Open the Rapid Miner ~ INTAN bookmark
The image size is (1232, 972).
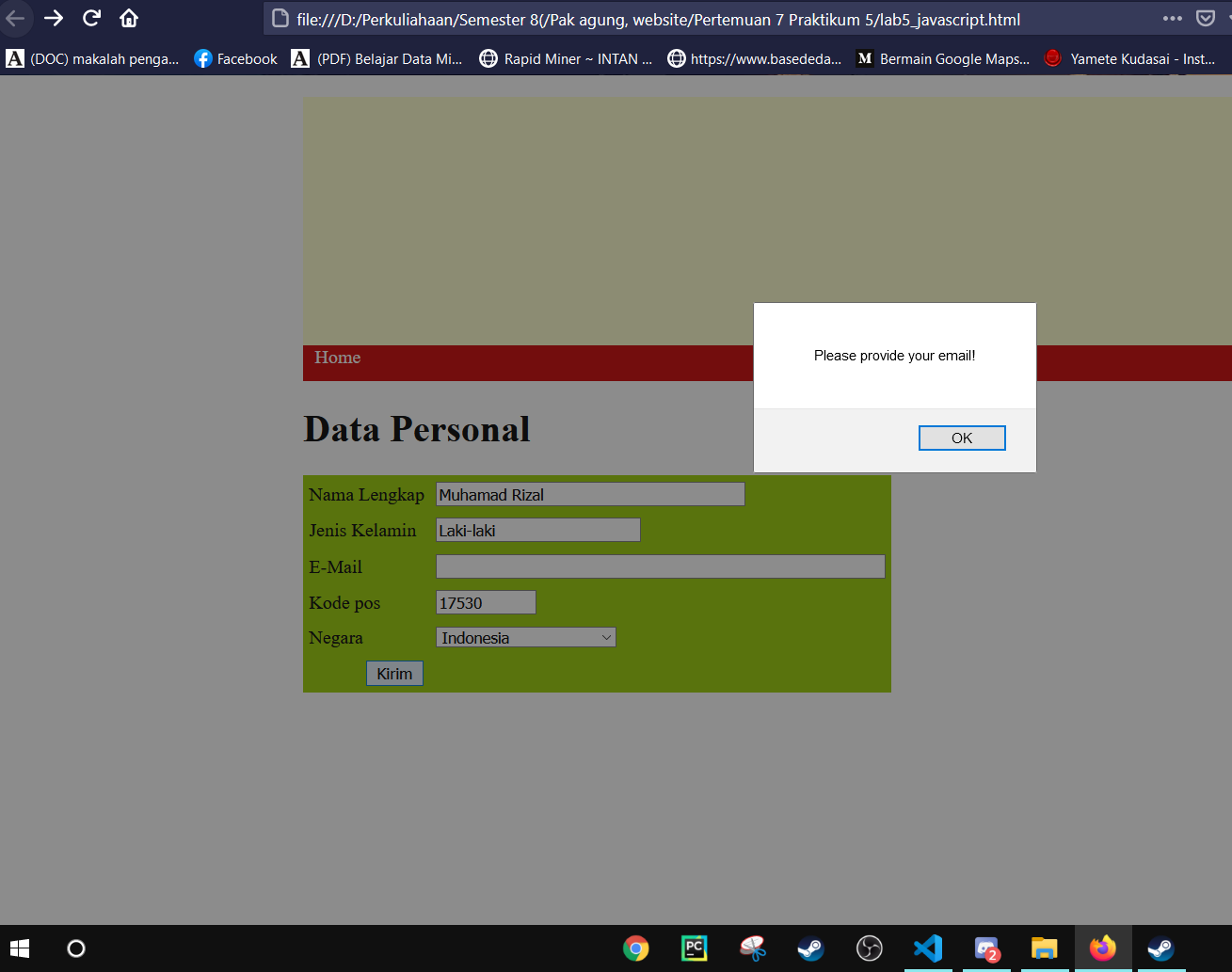point(565,58)
